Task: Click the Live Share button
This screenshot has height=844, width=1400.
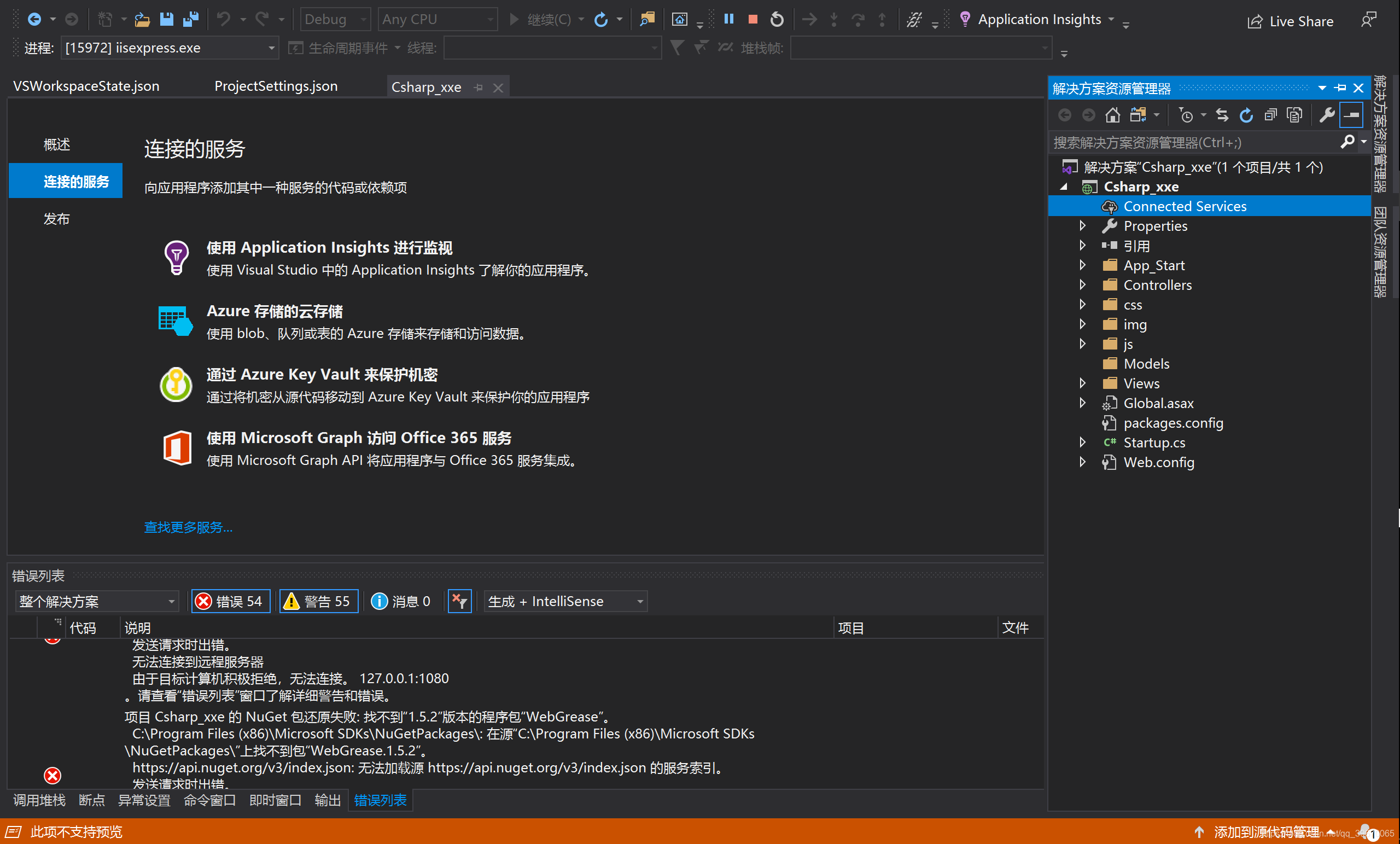Action: point(1290,21)
